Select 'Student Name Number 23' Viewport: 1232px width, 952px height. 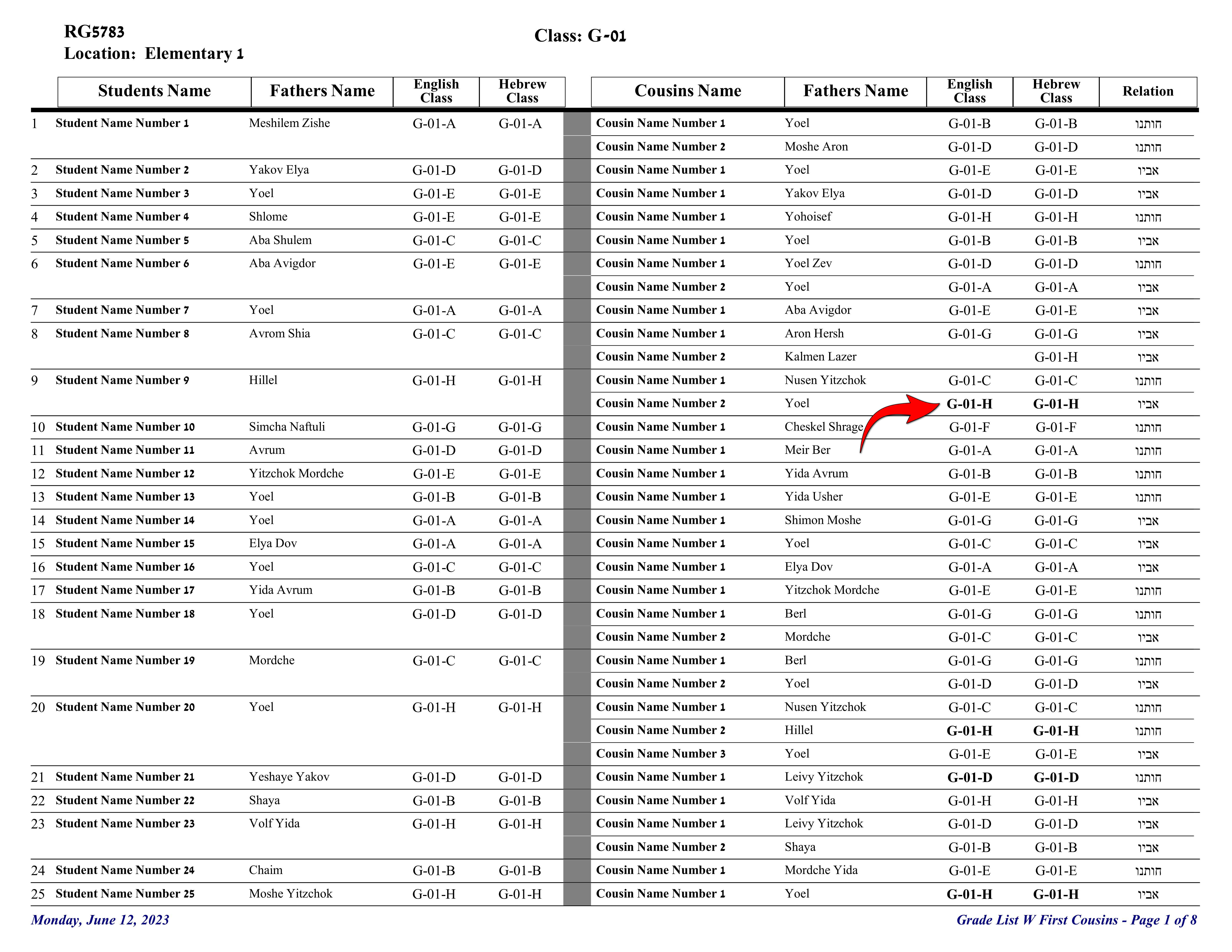125,824
